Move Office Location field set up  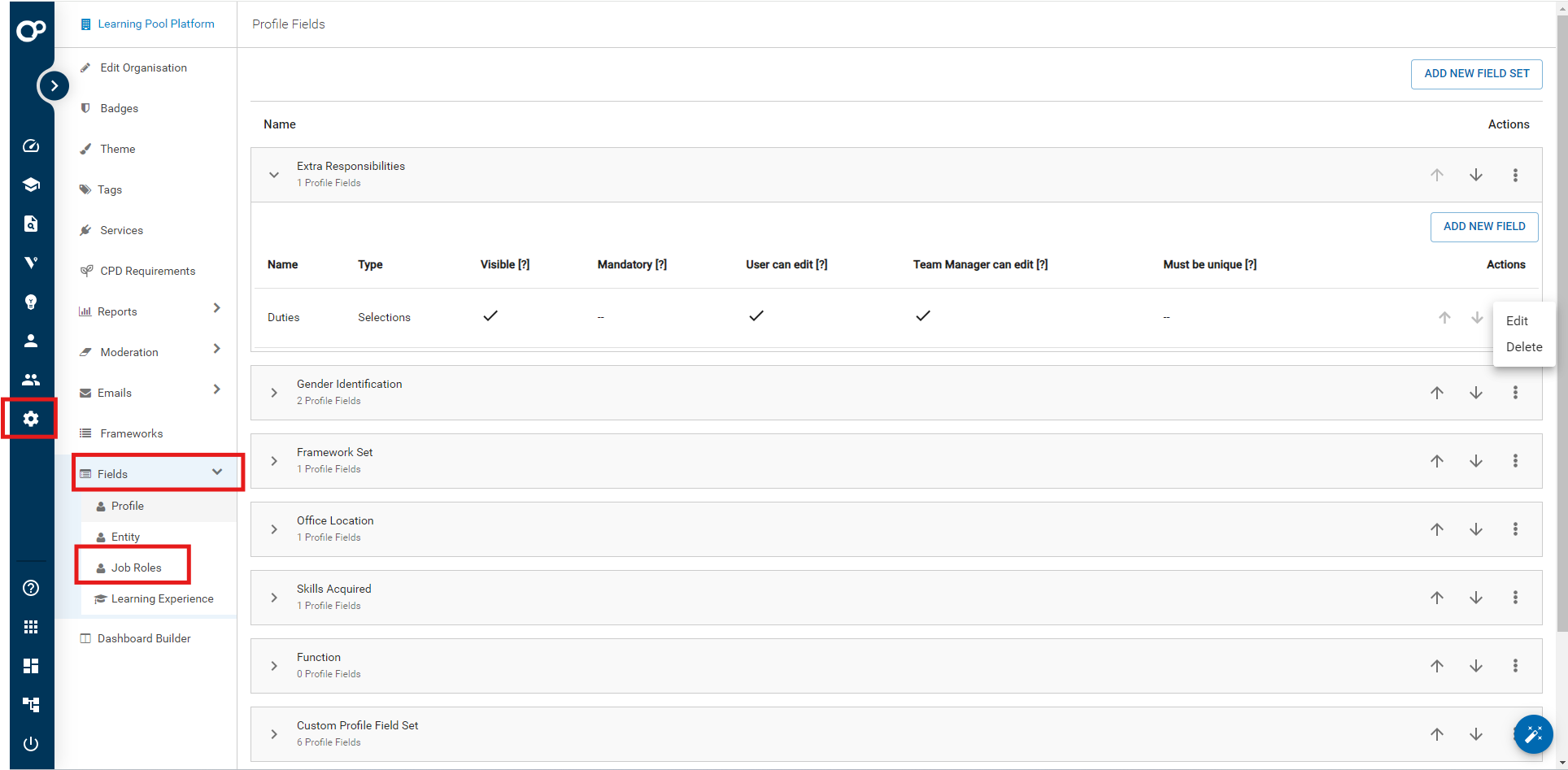[x=1437, y=529]
